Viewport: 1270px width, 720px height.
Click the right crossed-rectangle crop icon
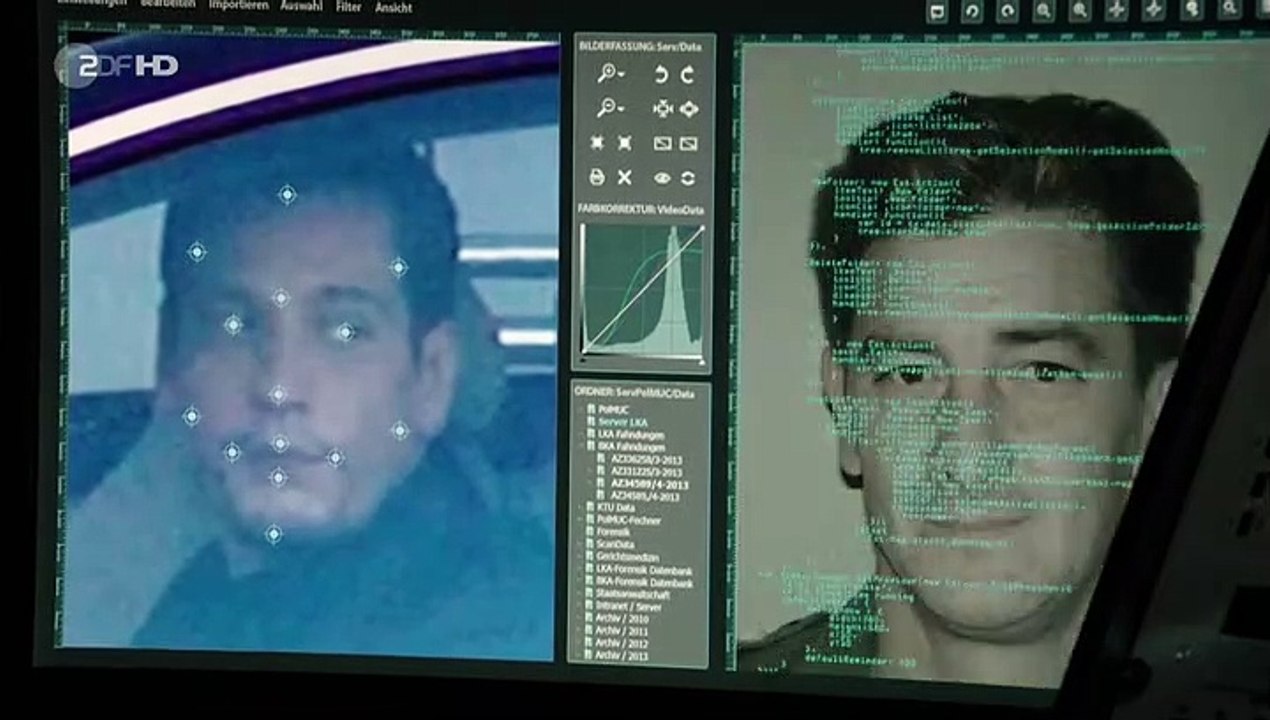tap(688, 143)
